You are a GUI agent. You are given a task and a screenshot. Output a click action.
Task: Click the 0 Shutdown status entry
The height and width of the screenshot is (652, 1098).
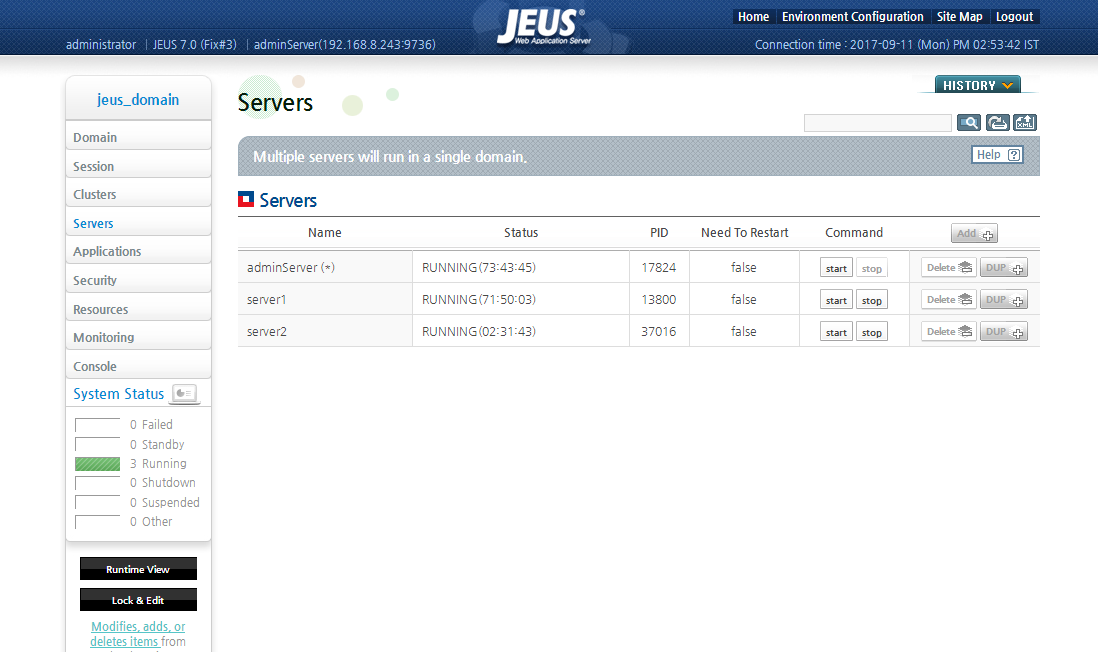[162, 483]
